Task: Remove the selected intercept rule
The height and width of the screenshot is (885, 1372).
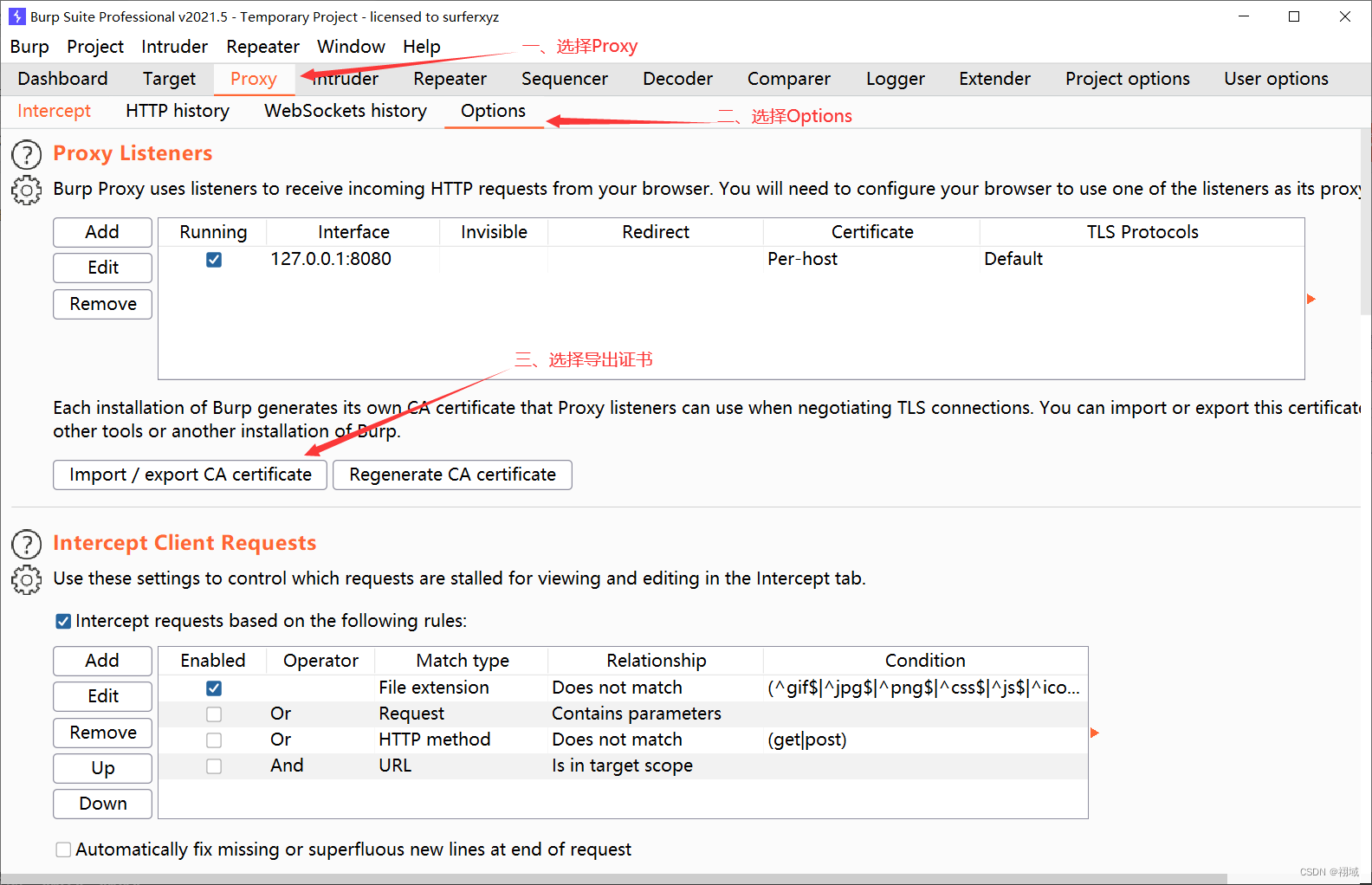Action: coord(102,733)
